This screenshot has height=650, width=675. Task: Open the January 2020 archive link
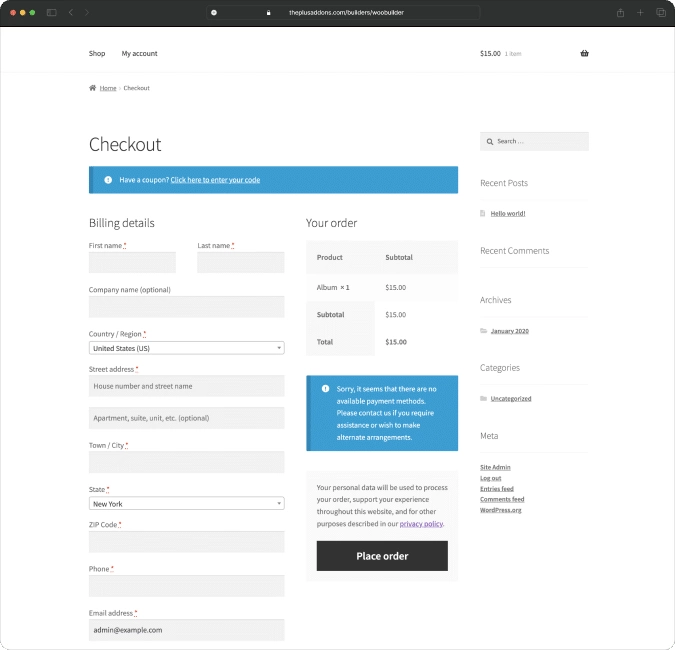coord(509,331)
